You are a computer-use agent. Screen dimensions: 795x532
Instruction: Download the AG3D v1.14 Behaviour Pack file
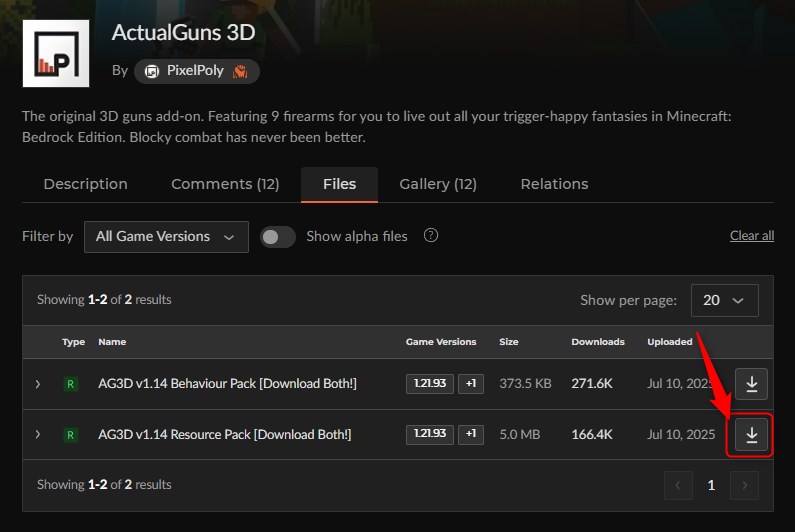pos(751,384)
